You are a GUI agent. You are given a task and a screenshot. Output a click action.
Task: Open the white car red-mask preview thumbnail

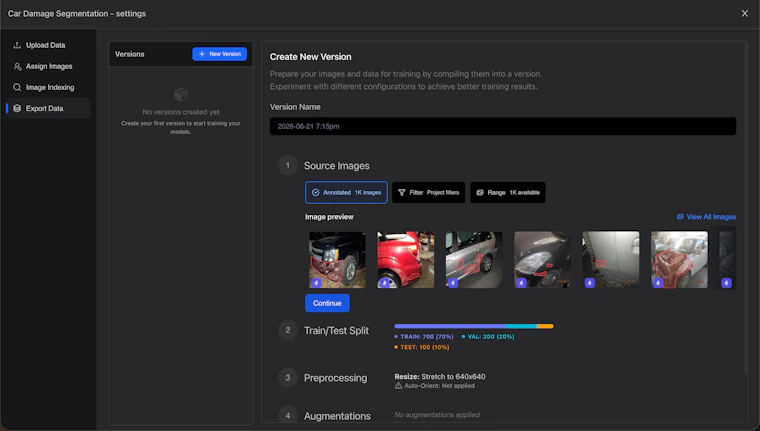(x=679, y=260)
